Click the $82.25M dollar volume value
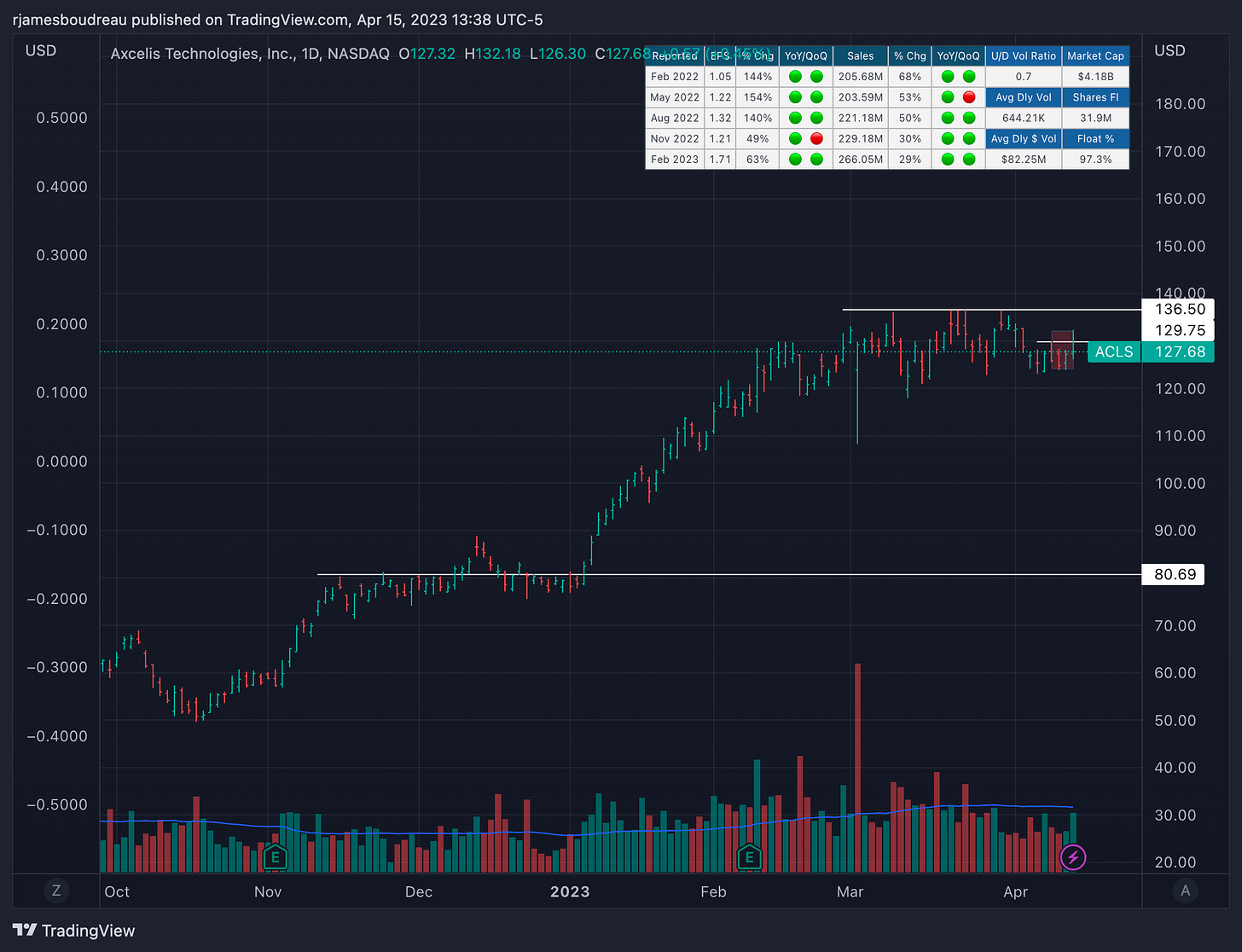1242x952 pixels. (x=1024, y=159)
